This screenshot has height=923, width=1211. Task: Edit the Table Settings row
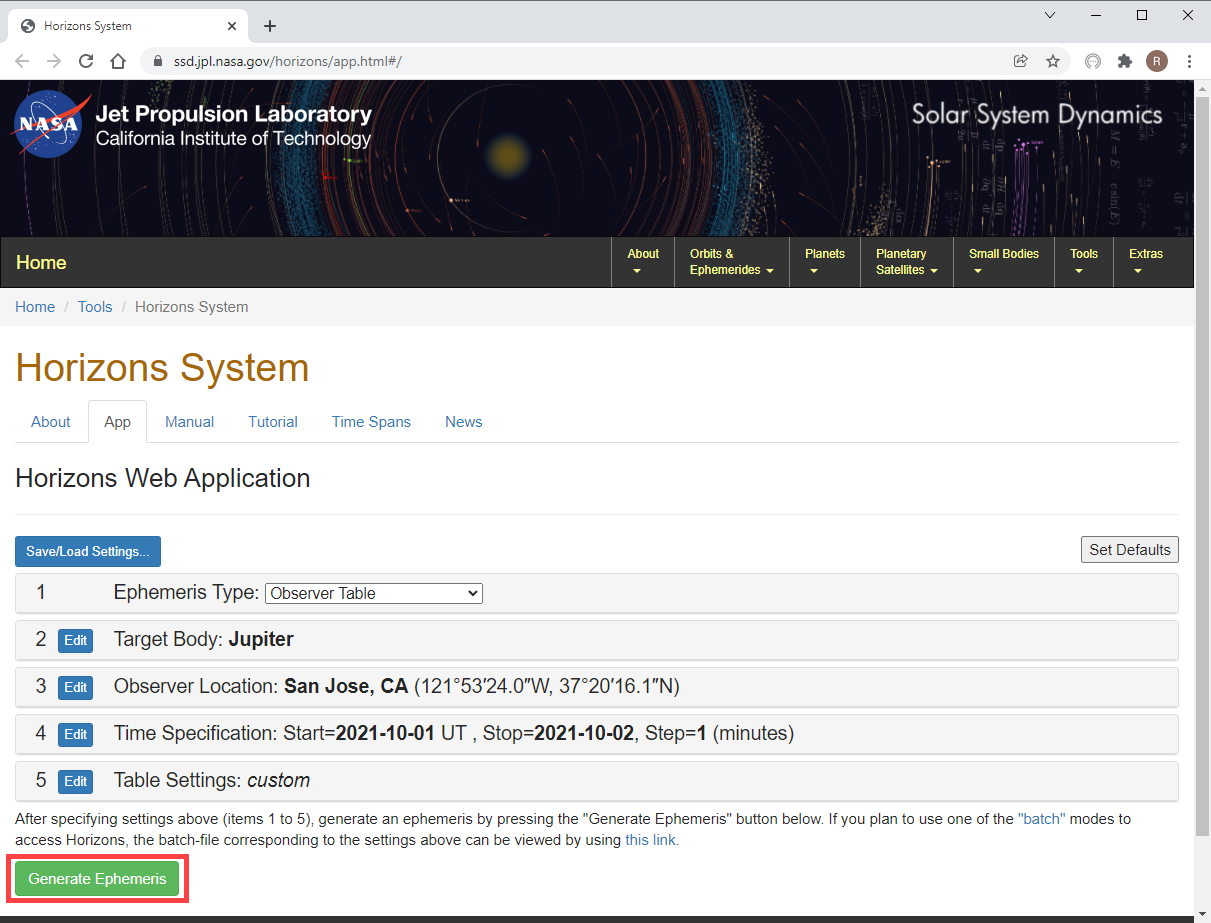tap(75, 781)
